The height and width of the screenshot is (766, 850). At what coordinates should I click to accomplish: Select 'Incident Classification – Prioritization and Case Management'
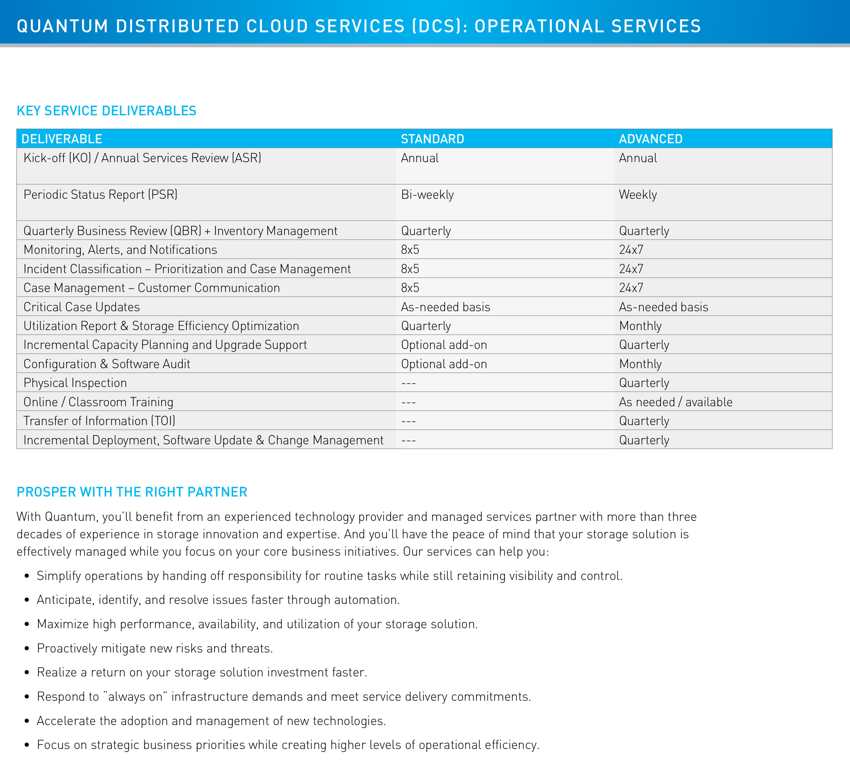(187, 269)
